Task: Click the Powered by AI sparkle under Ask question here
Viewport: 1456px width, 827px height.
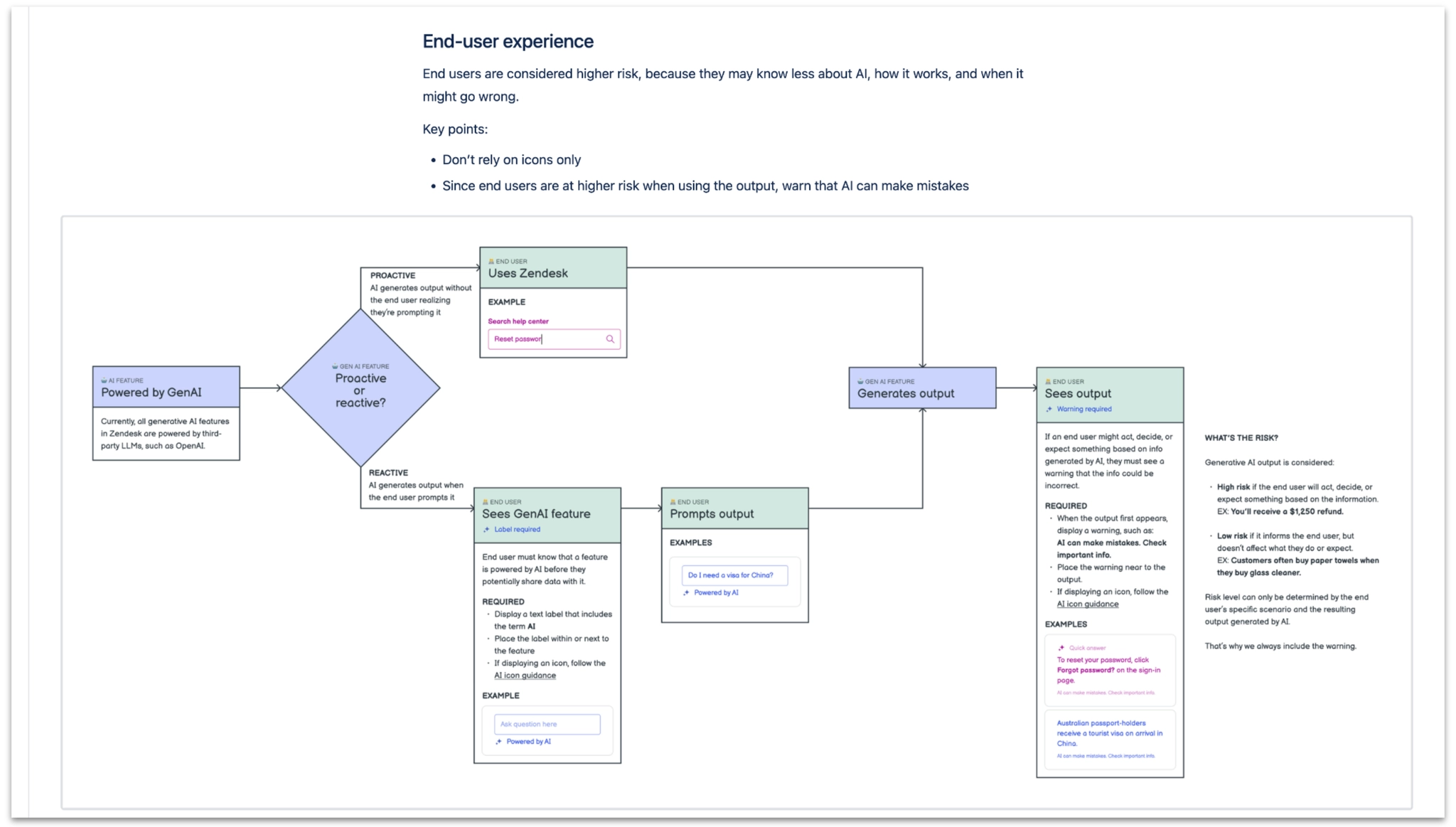Action: pos(498,742)
